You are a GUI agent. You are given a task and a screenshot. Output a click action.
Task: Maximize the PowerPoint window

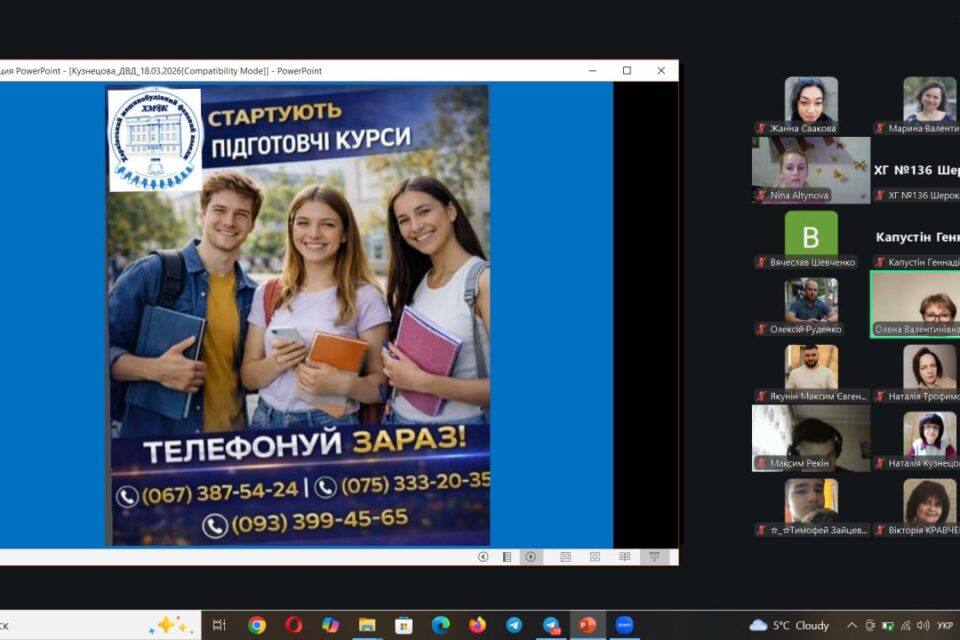click(x=627, y=70)
